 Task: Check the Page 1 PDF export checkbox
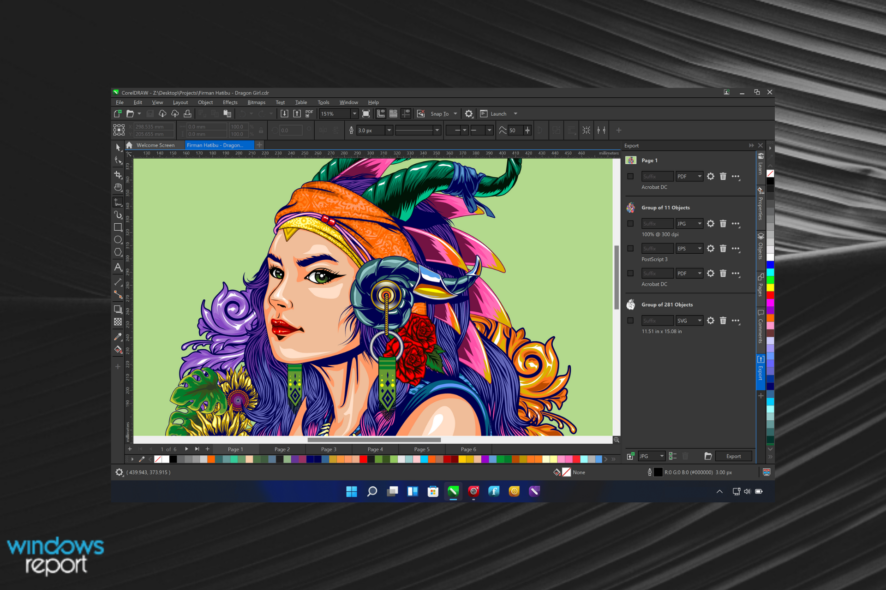(631, 176)
